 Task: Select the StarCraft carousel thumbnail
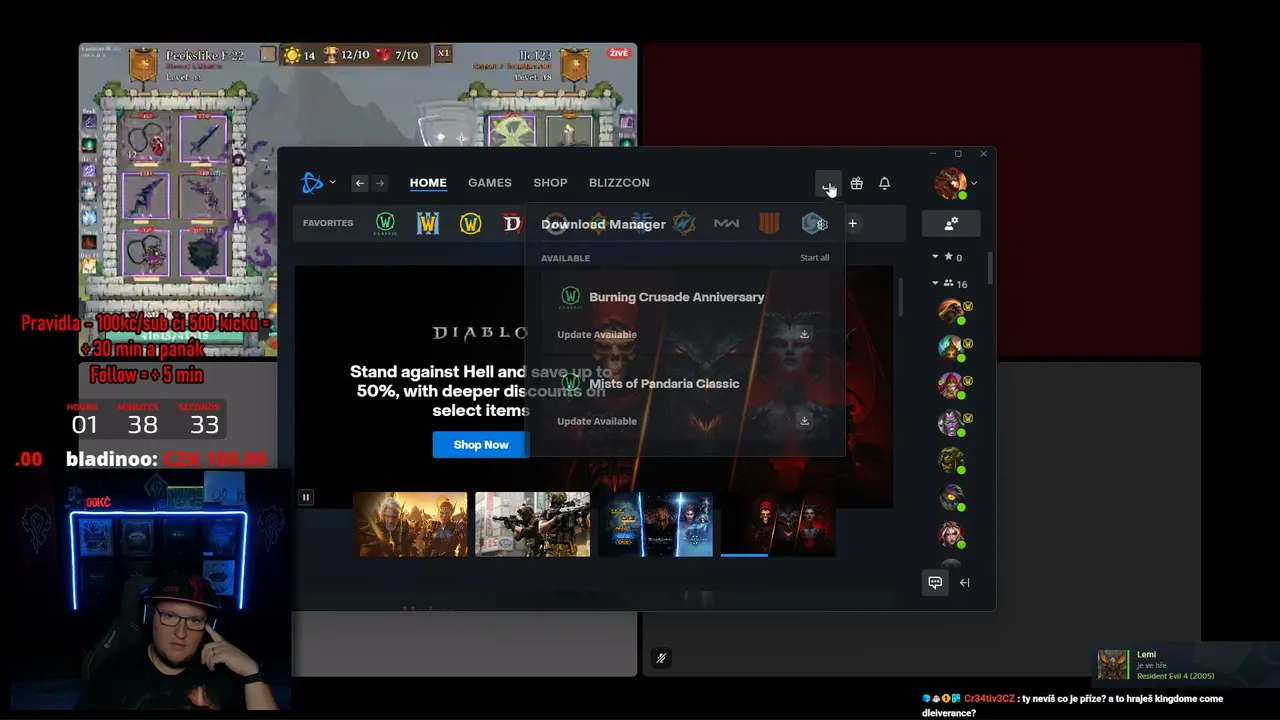click(x=655, y=524)
